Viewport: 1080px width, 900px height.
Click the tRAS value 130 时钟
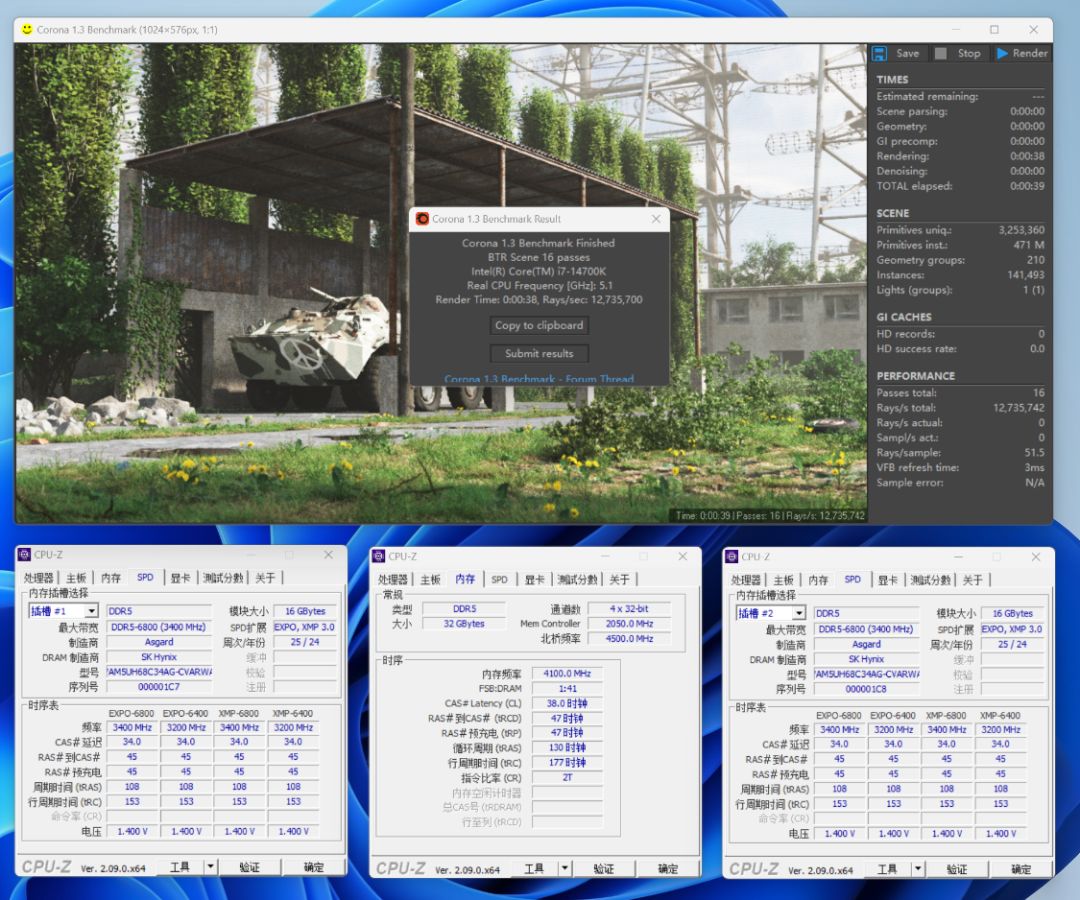[x=567, y=748]
